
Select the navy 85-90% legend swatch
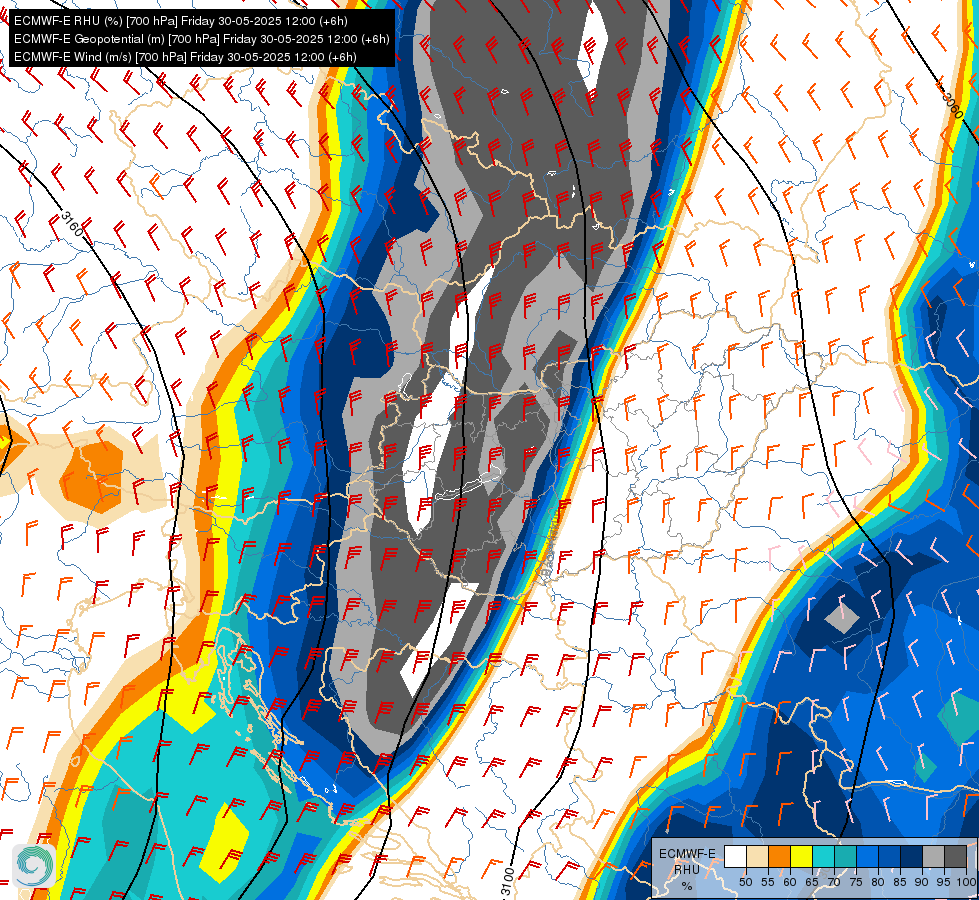[x=910, y=856]
